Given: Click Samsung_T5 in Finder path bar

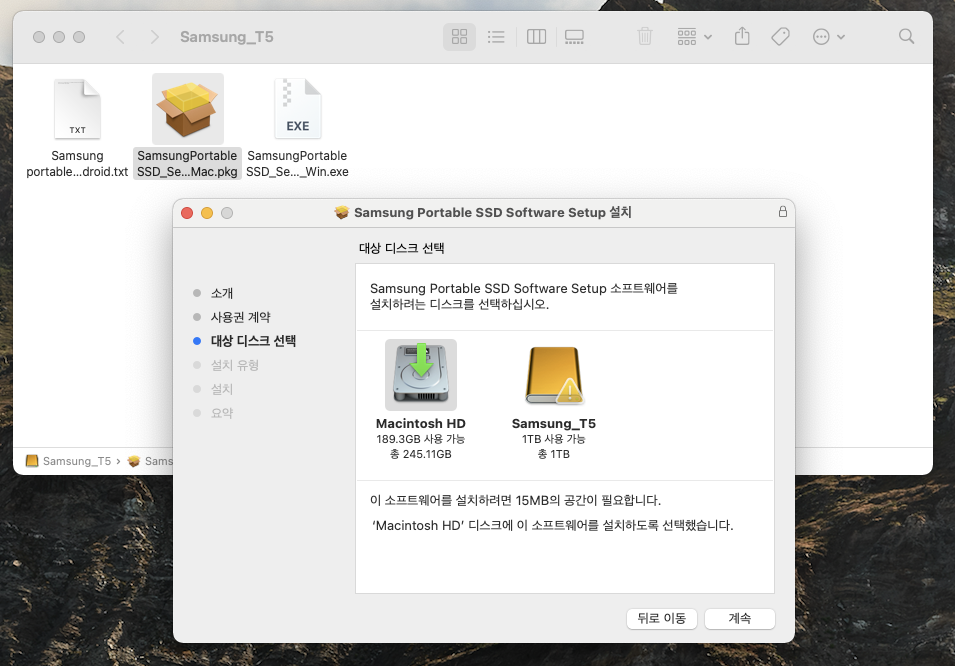Looking at the screenshot, I should 69,461.
